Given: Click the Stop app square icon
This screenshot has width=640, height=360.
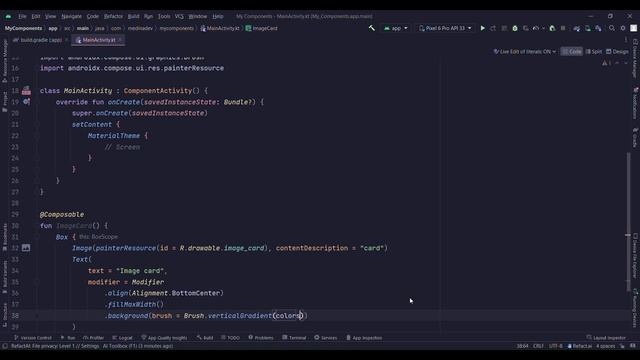Looking at the screenshot, I should tap(563, 28).
